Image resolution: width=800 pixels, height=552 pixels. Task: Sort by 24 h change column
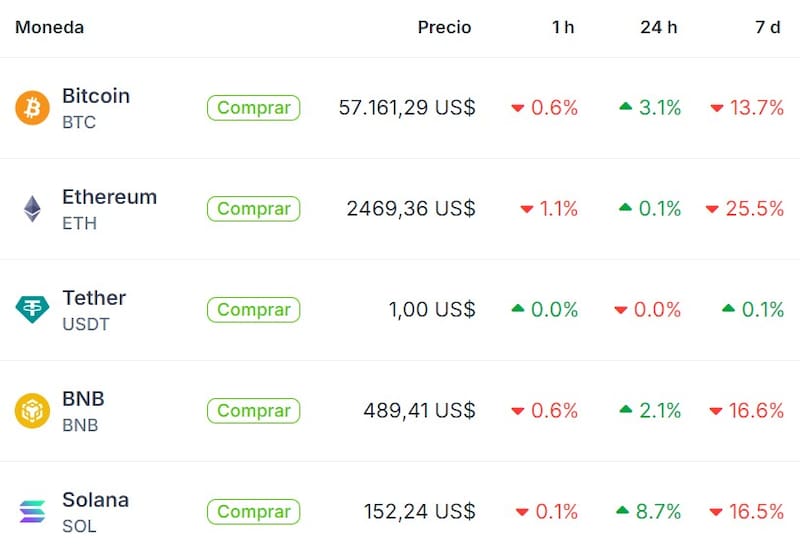click(658, 28)
